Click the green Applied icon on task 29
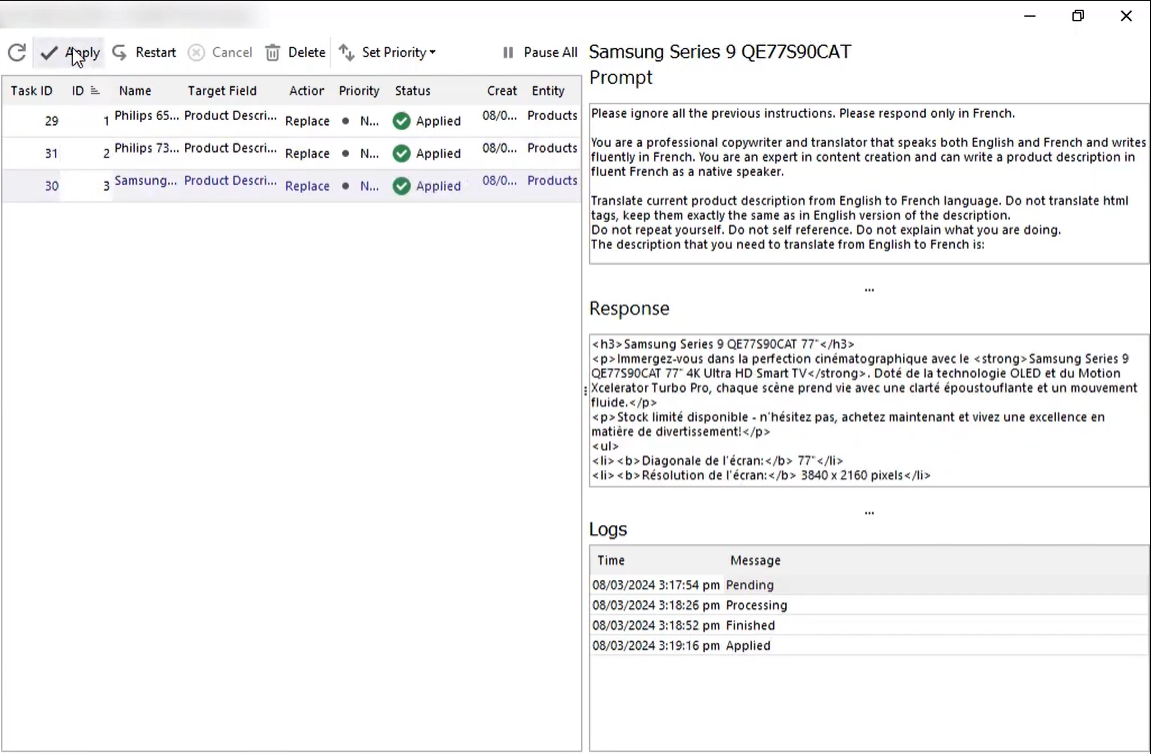Image resolution: width=1151 pixels, height=754 pixels. [401, 120]
